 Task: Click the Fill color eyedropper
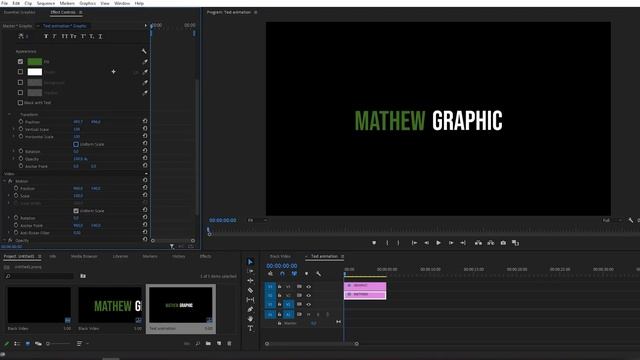coord(144,62)
